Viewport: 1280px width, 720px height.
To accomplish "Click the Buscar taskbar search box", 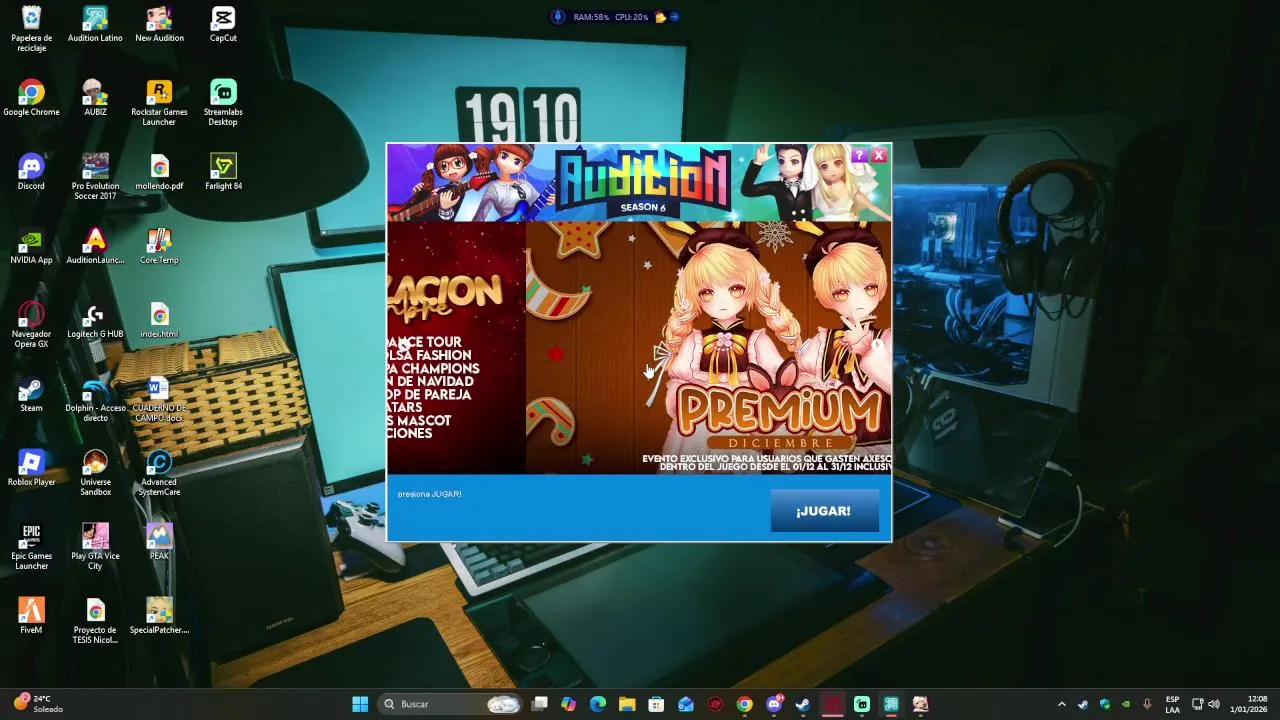I will [451, 704].
